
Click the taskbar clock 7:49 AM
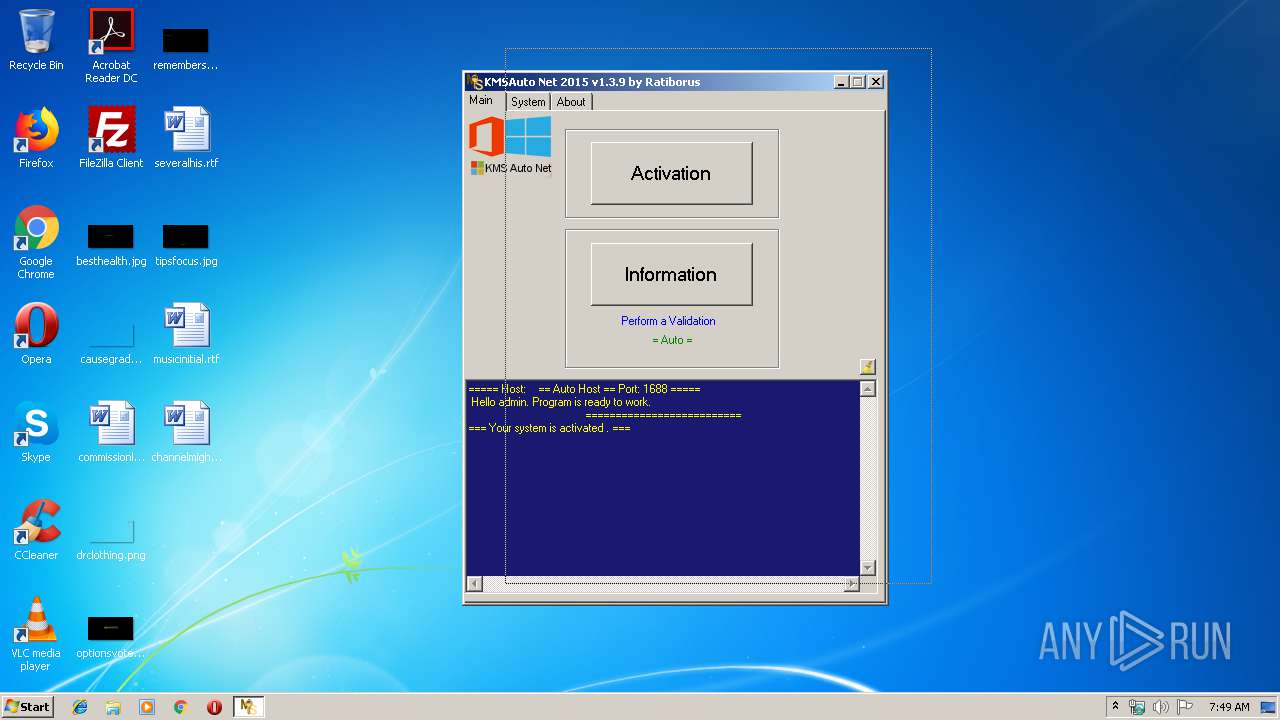[x=1229, y=707]
